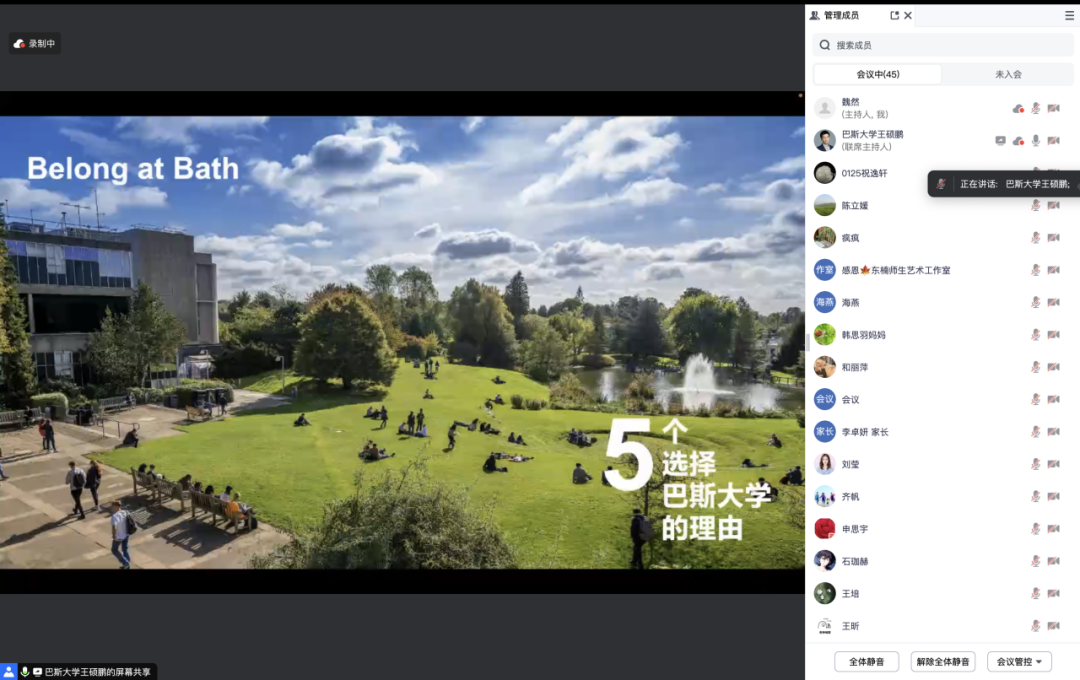Open the hamburger menu at panel top
The height and width of the screenshot is (680, 1080).
(1069, 15)
